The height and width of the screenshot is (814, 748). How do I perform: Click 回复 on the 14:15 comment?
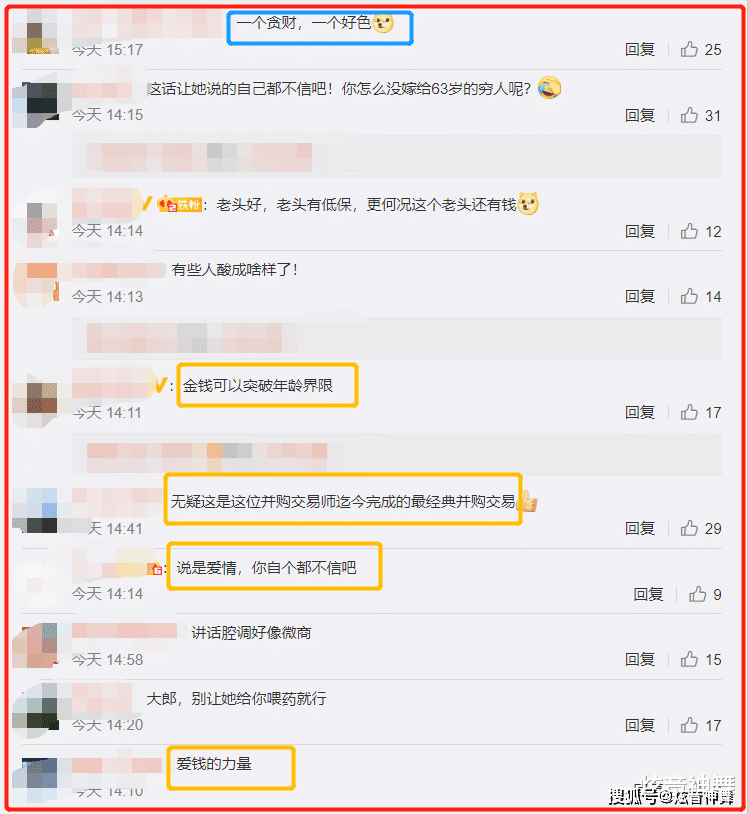click(x=640, y=115)
